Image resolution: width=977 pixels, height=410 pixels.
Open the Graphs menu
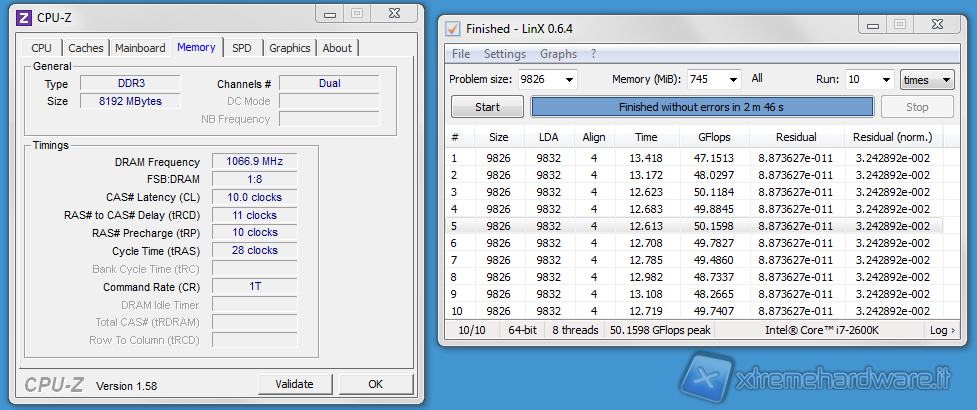558,54
